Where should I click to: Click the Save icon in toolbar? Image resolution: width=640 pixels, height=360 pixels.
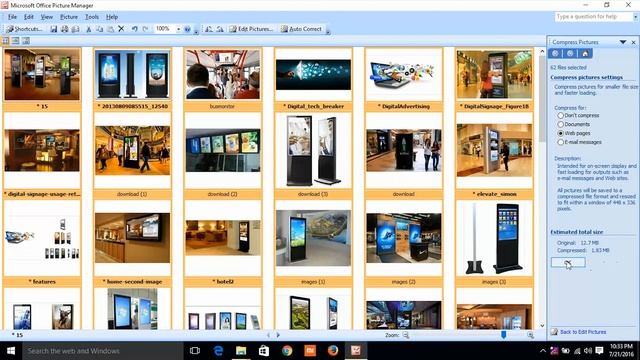[53, 29]
